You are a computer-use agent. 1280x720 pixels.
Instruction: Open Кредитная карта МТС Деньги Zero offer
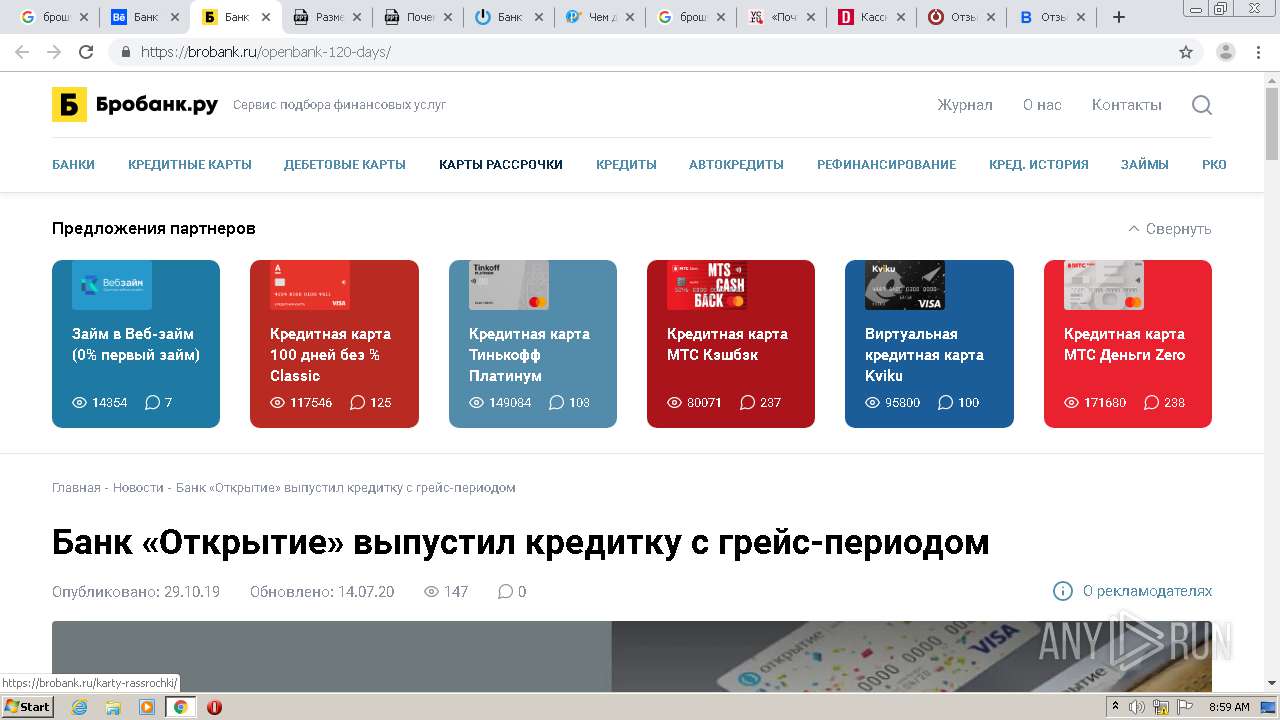tap(1128, 344)
